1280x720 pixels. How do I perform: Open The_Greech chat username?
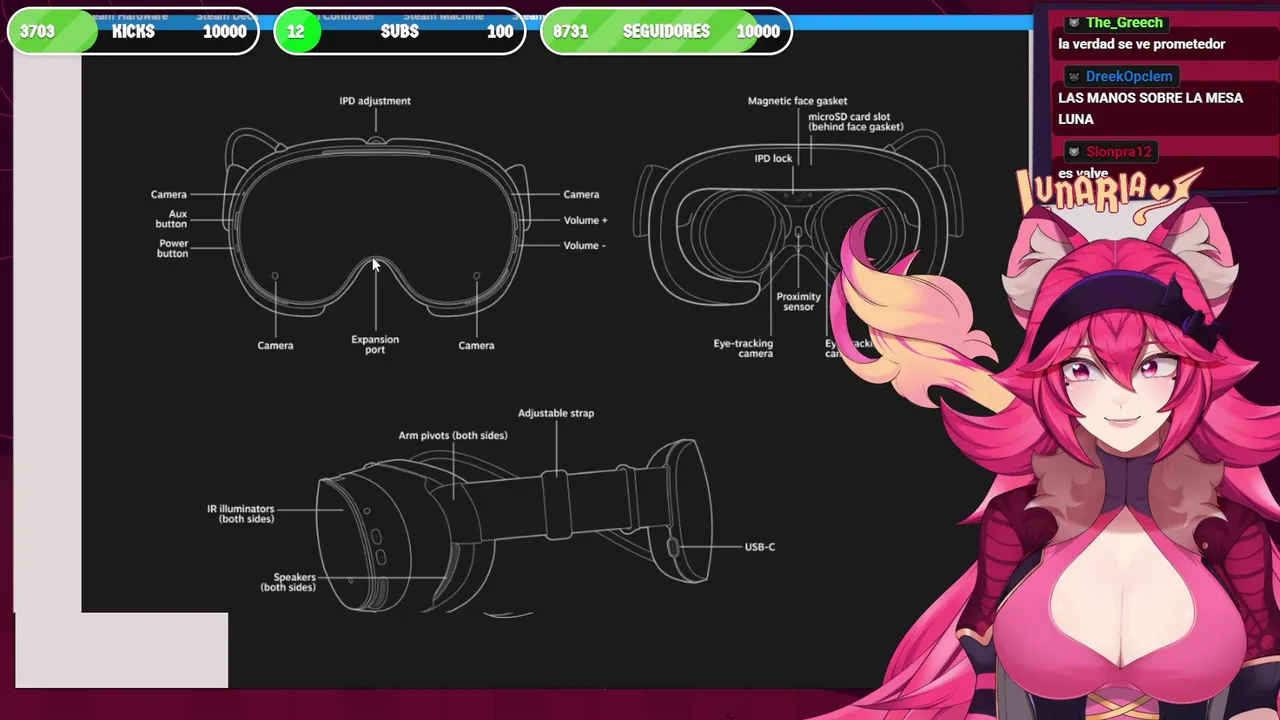coord(1124,22)
